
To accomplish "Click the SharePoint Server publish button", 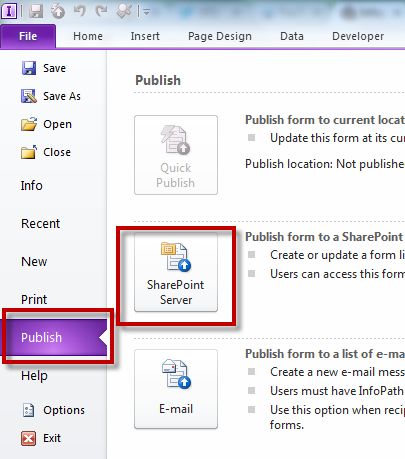I will coord(176,272).
